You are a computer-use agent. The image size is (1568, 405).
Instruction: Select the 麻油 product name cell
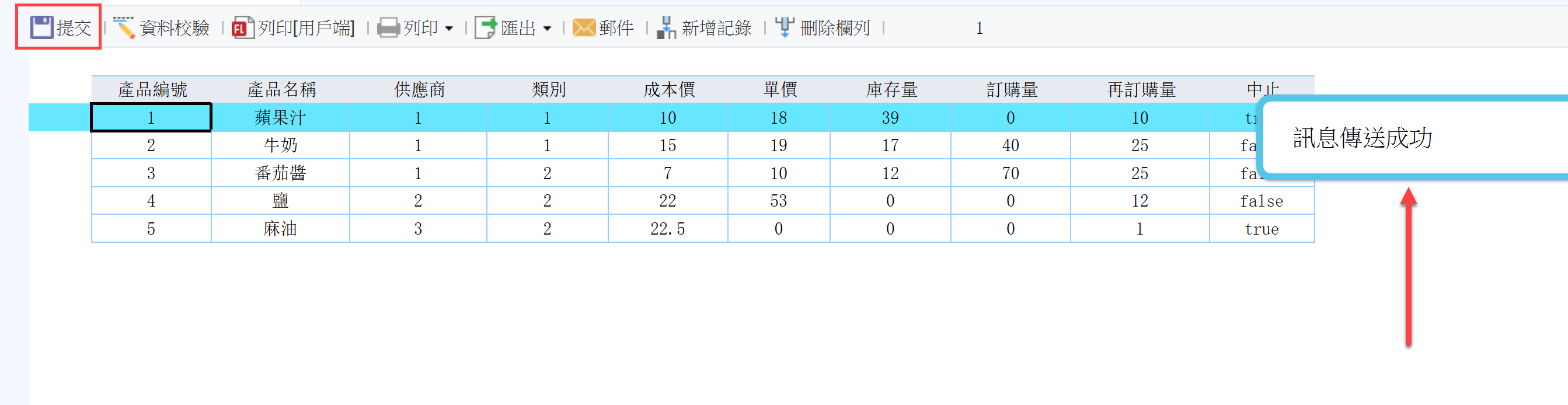coord(281,229)
